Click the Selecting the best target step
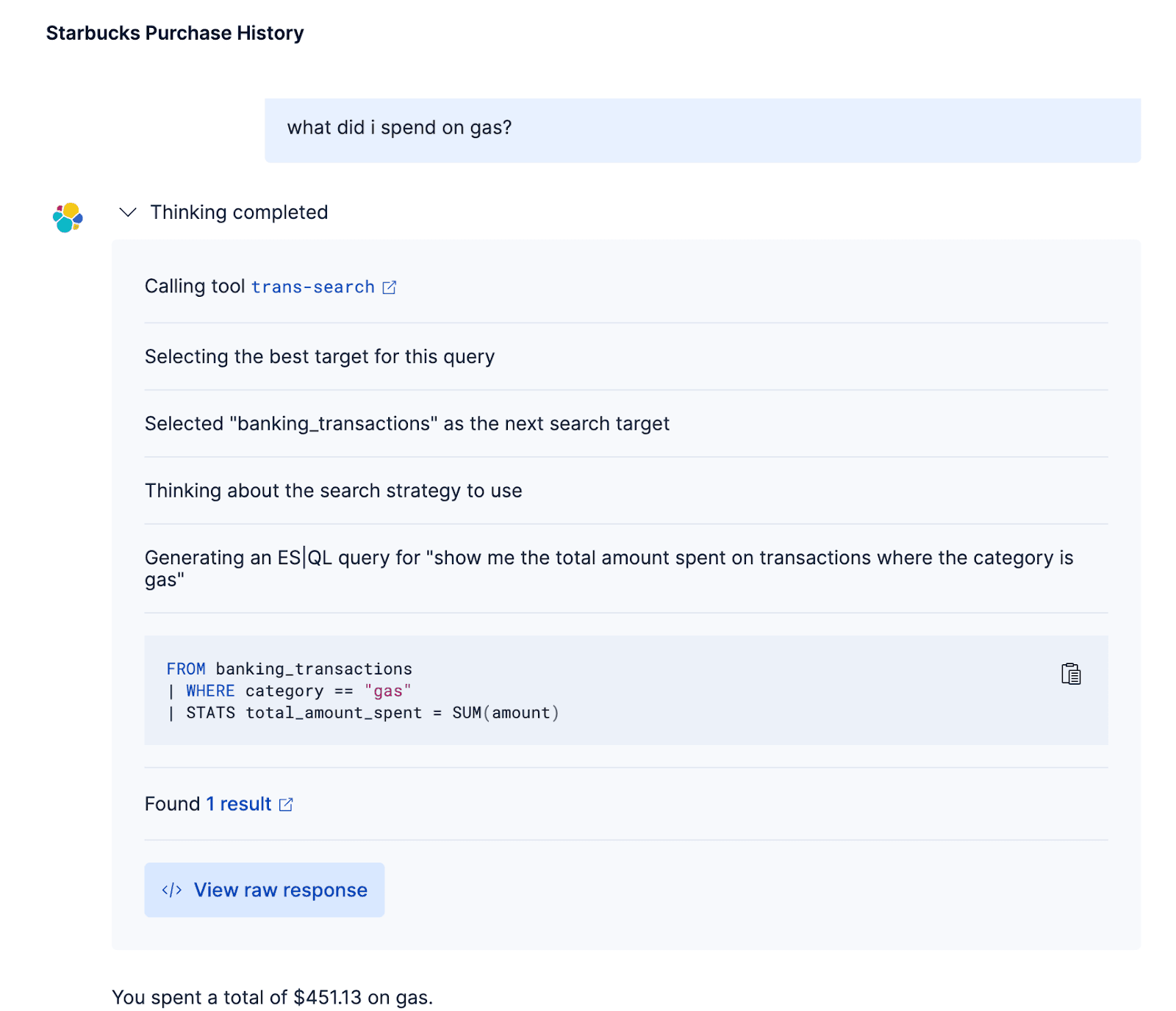 tap(320, 356)
